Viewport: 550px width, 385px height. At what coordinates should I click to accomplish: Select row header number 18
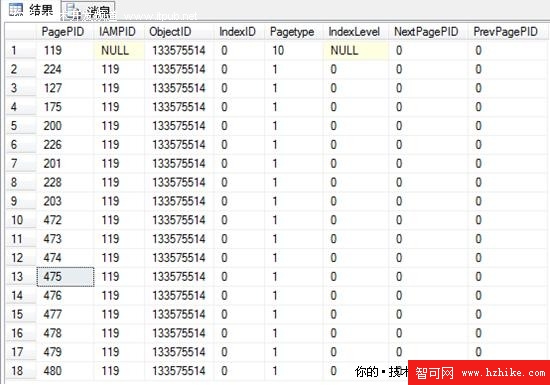coord(21,371)
